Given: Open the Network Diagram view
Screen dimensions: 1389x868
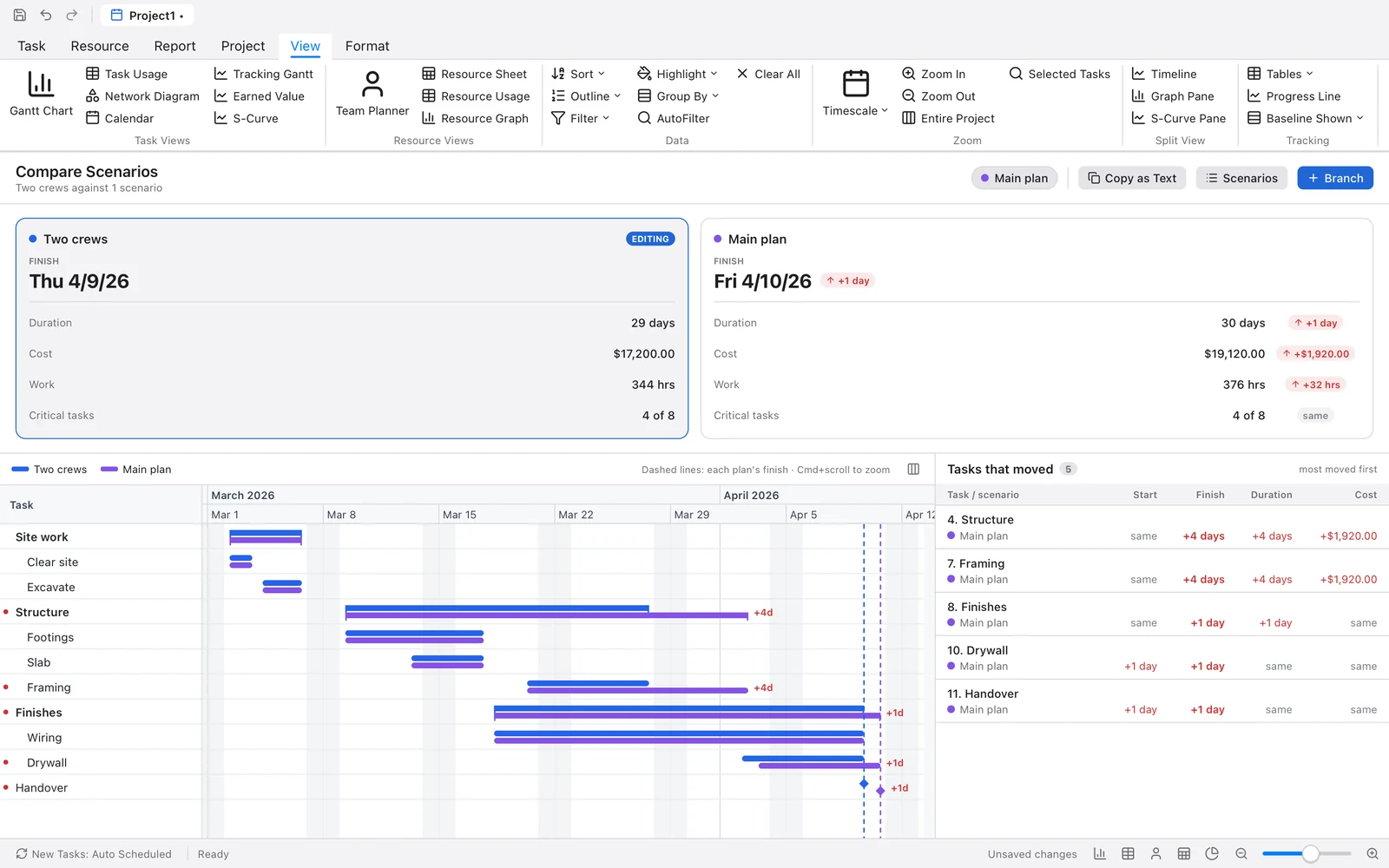Looking at the screenshot, I should pyautogui.click(x=142, y=96).
